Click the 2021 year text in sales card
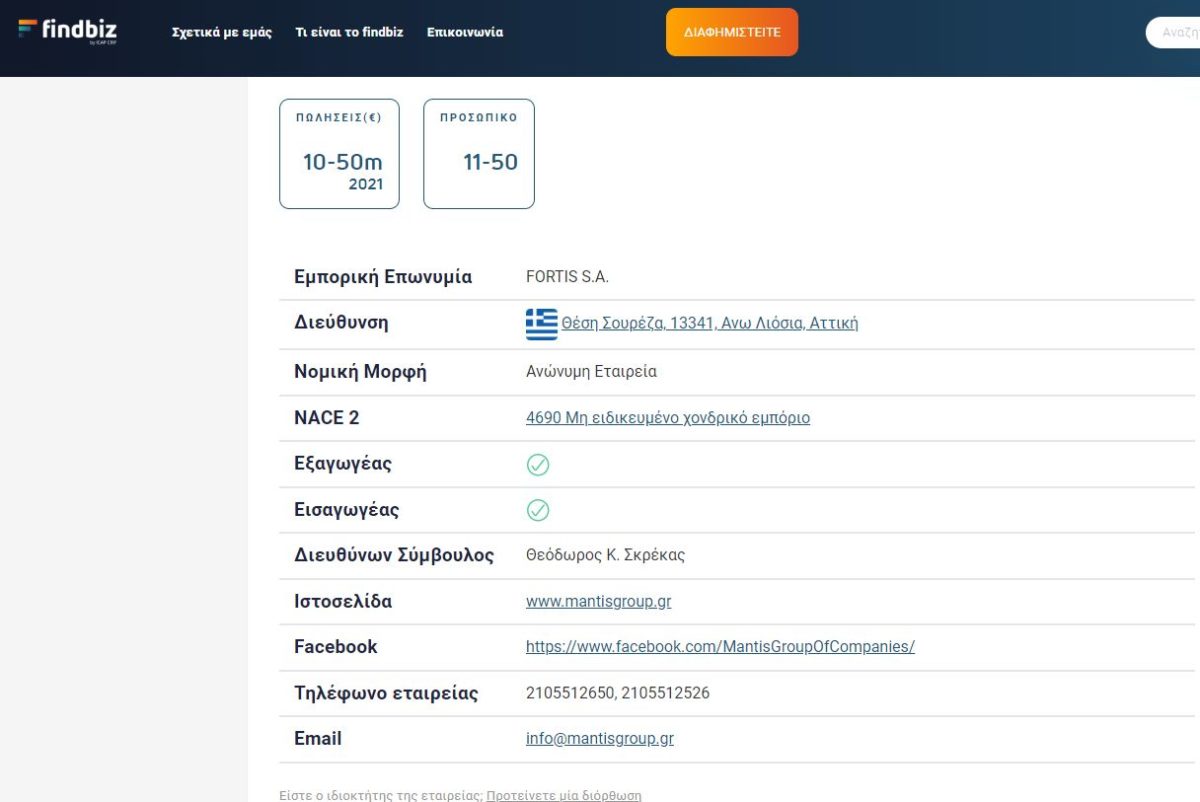Screen dimensions: 1200x802 pos(366,185)
